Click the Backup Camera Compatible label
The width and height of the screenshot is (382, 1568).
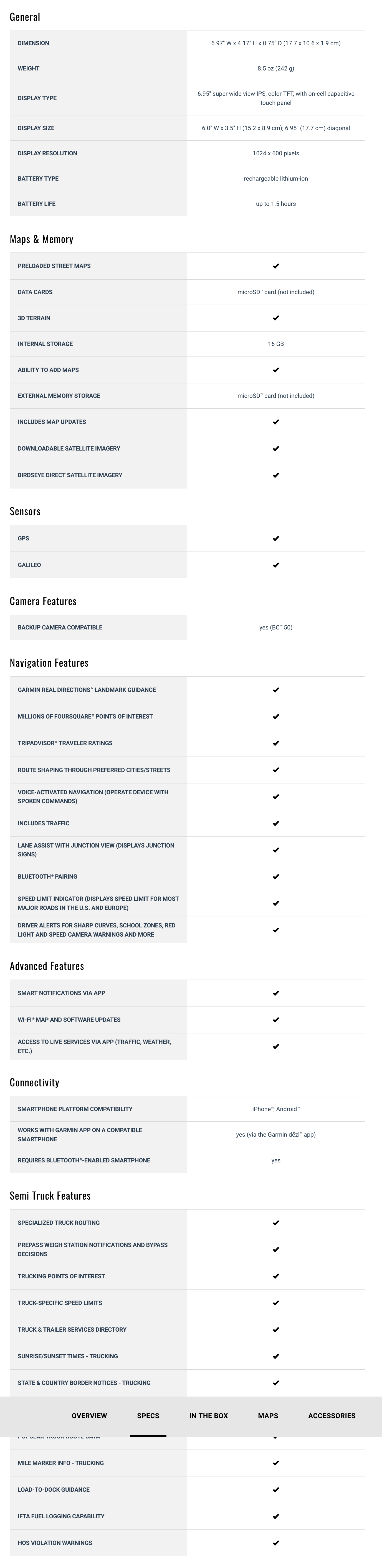click(60, 627)
